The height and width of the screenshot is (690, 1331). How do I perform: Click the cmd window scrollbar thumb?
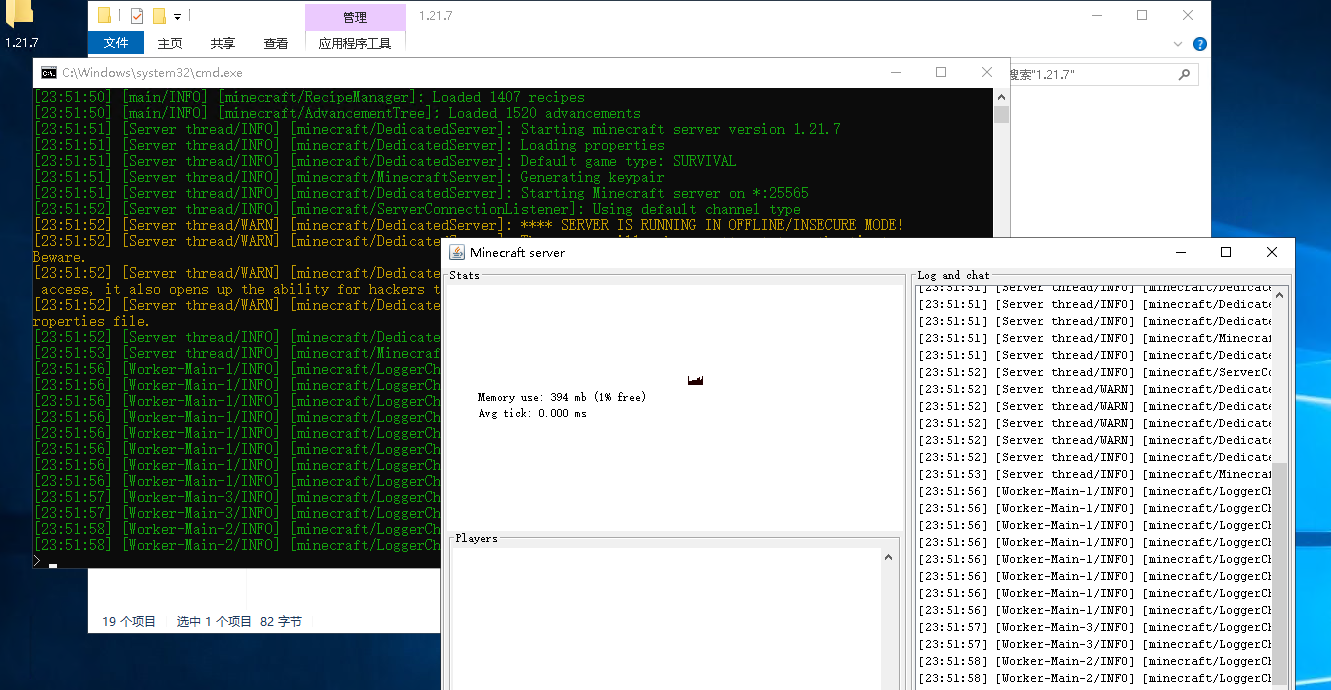[1001, 114]
